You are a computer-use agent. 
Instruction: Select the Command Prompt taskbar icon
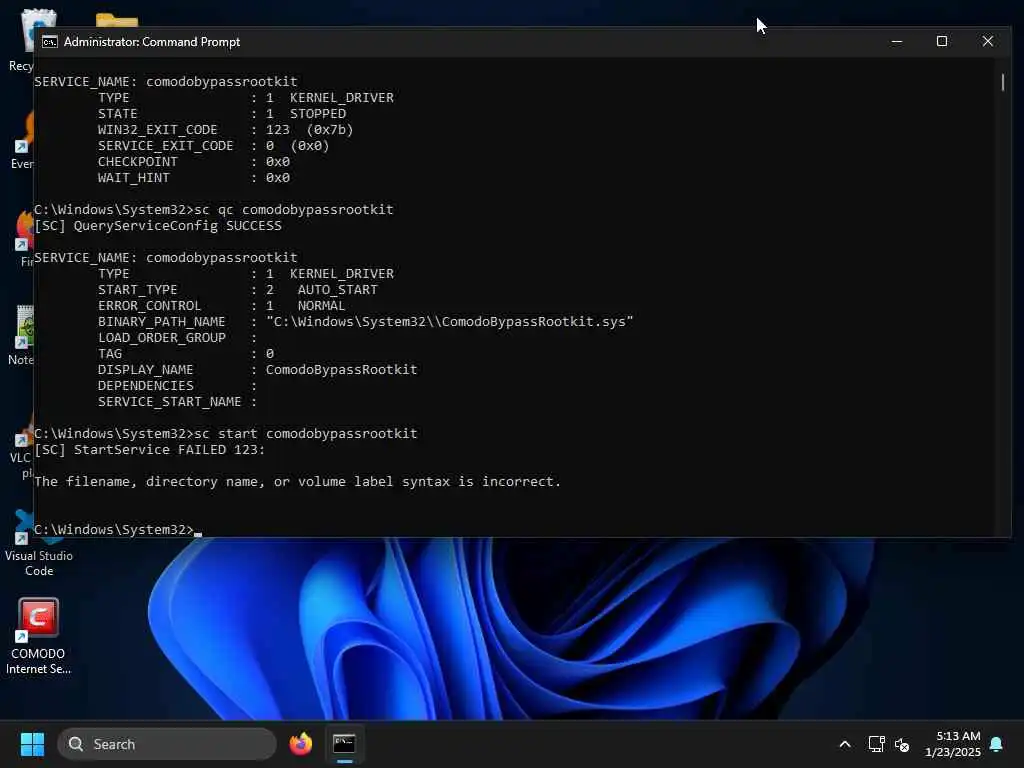[344, 744]
